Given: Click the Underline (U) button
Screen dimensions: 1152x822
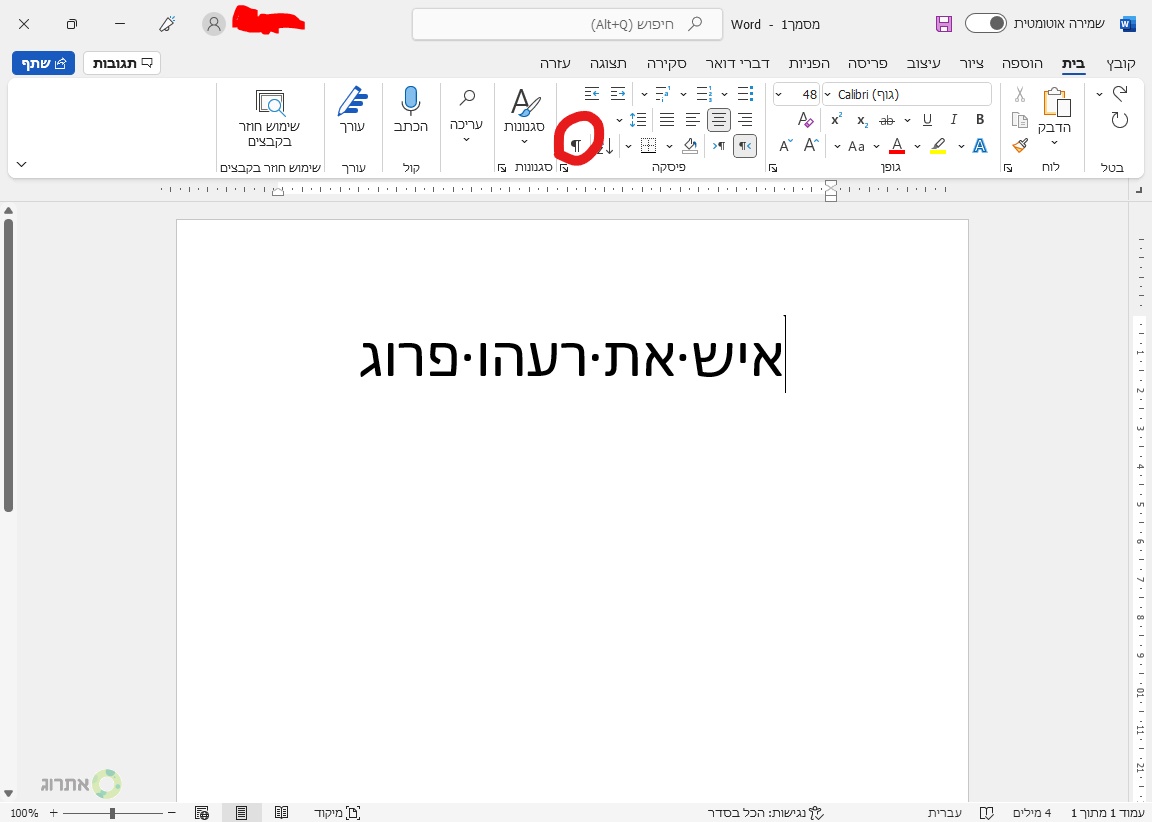Looking at the screenshot, I should click(927, 120).
